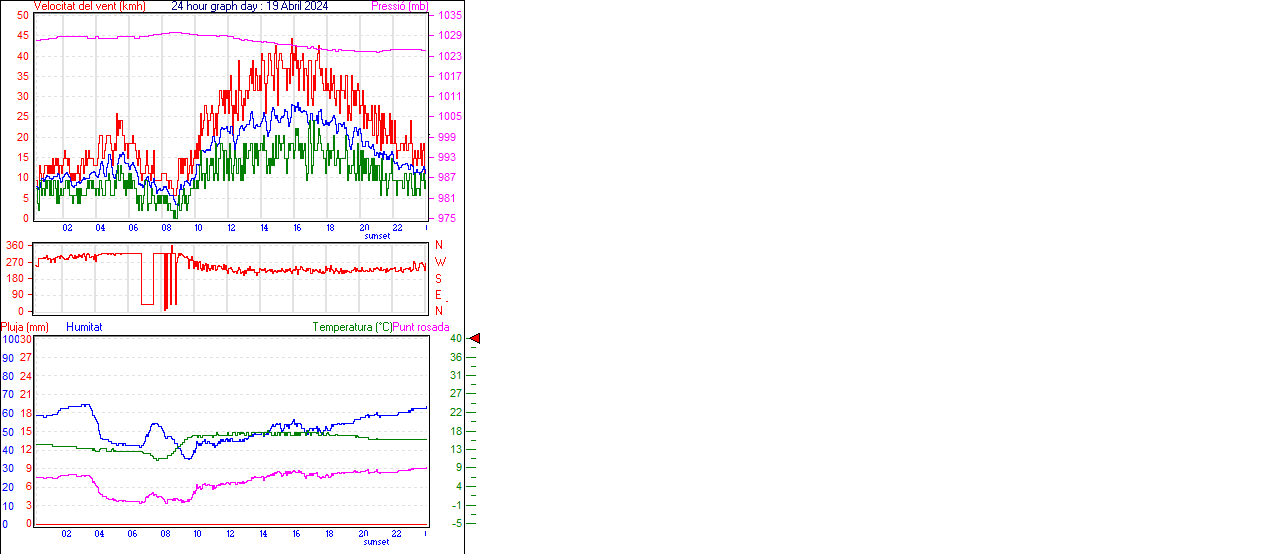Click the 'Punt rosada' legend label
1280x554 pixels.
coord(421,327)
